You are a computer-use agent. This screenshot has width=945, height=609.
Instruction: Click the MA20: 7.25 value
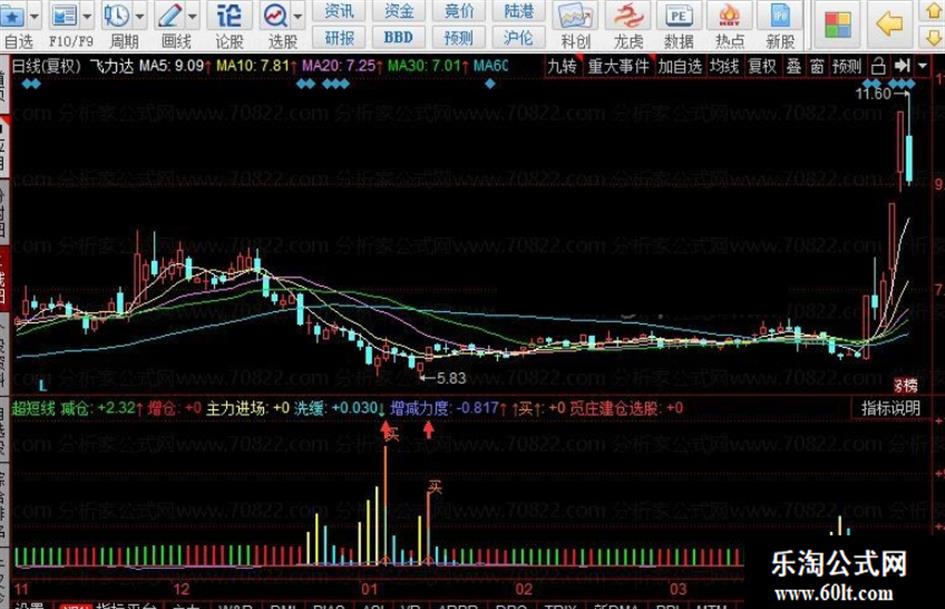click(339, 66)
